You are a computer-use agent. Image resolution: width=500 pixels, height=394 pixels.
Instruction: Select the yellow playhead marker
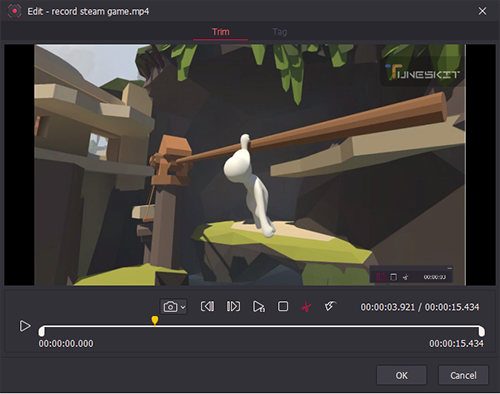(155, 321)
